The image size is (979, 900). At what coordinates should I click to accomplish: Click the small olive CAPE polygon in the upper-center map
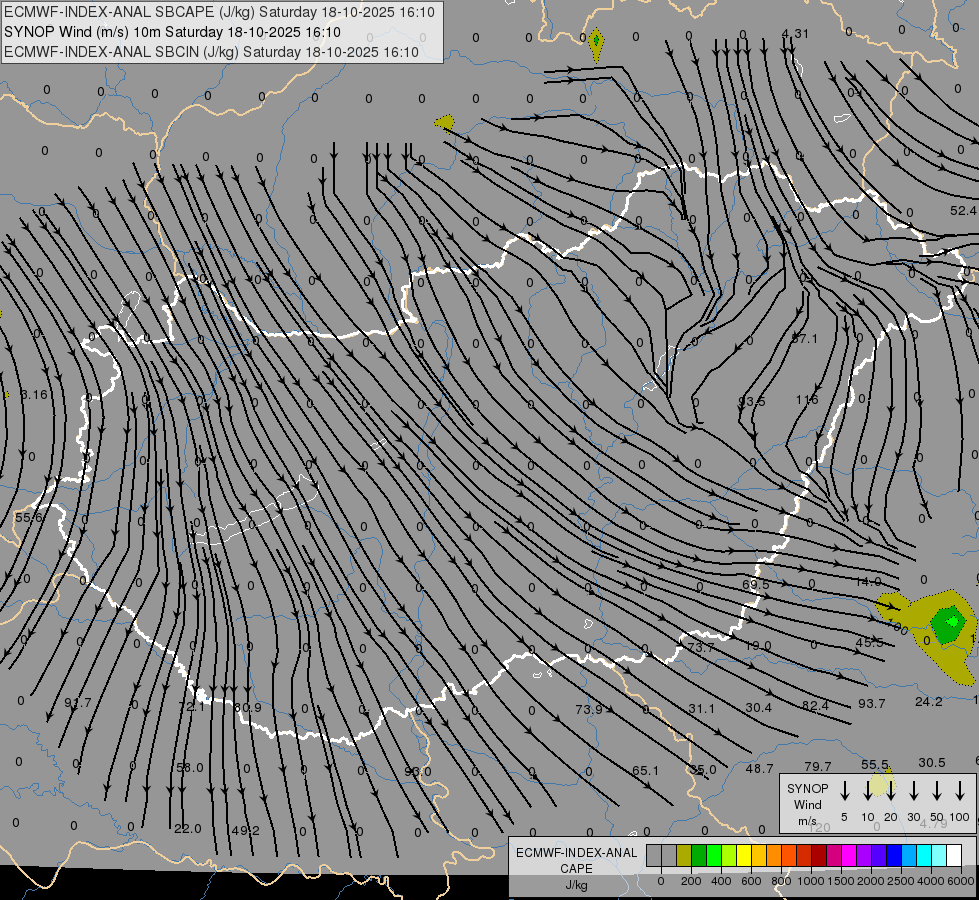coord(445,122)
